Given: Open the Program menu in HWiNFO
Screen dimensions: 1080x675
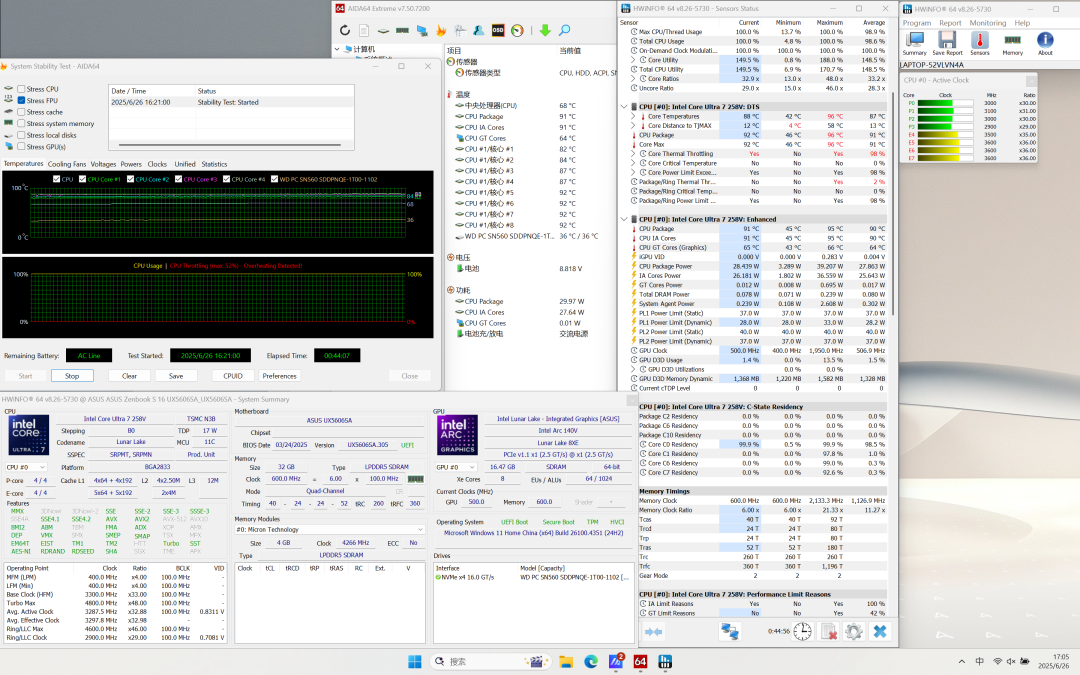Looking at the screenshot, I should pyautogui.click(x=917, y=23).
